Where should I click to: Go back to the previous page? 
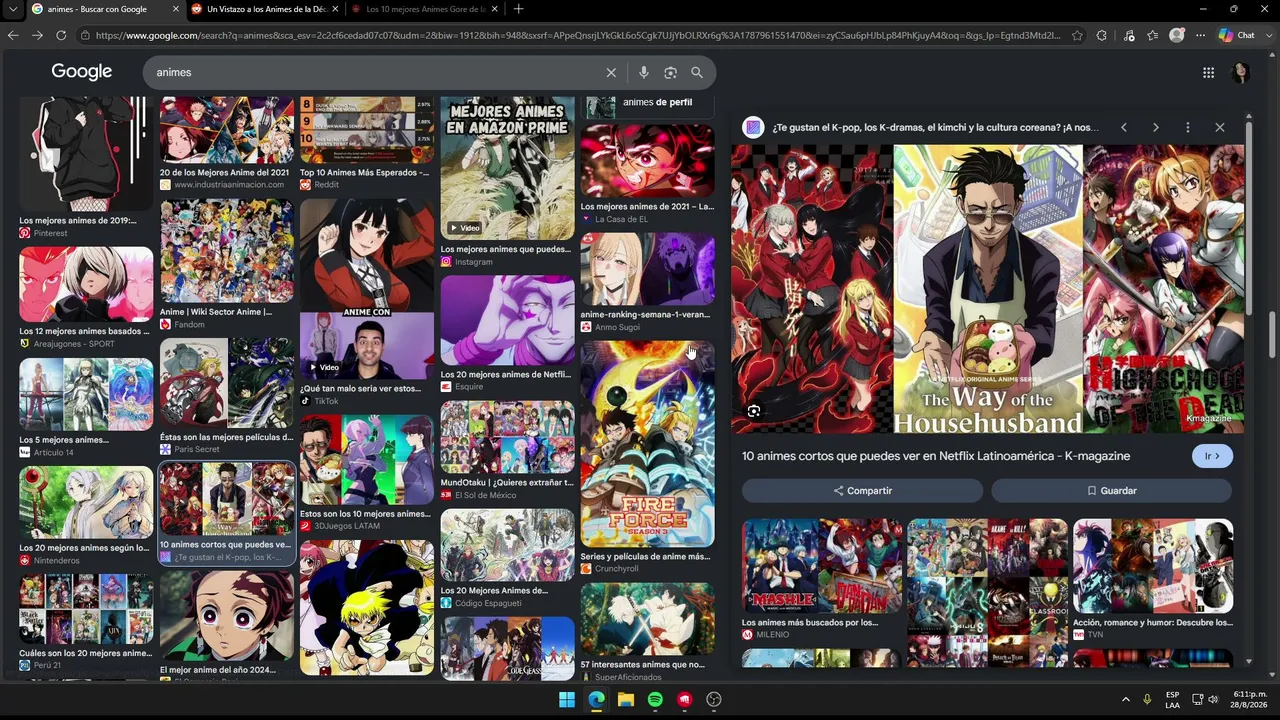(13, 35)
